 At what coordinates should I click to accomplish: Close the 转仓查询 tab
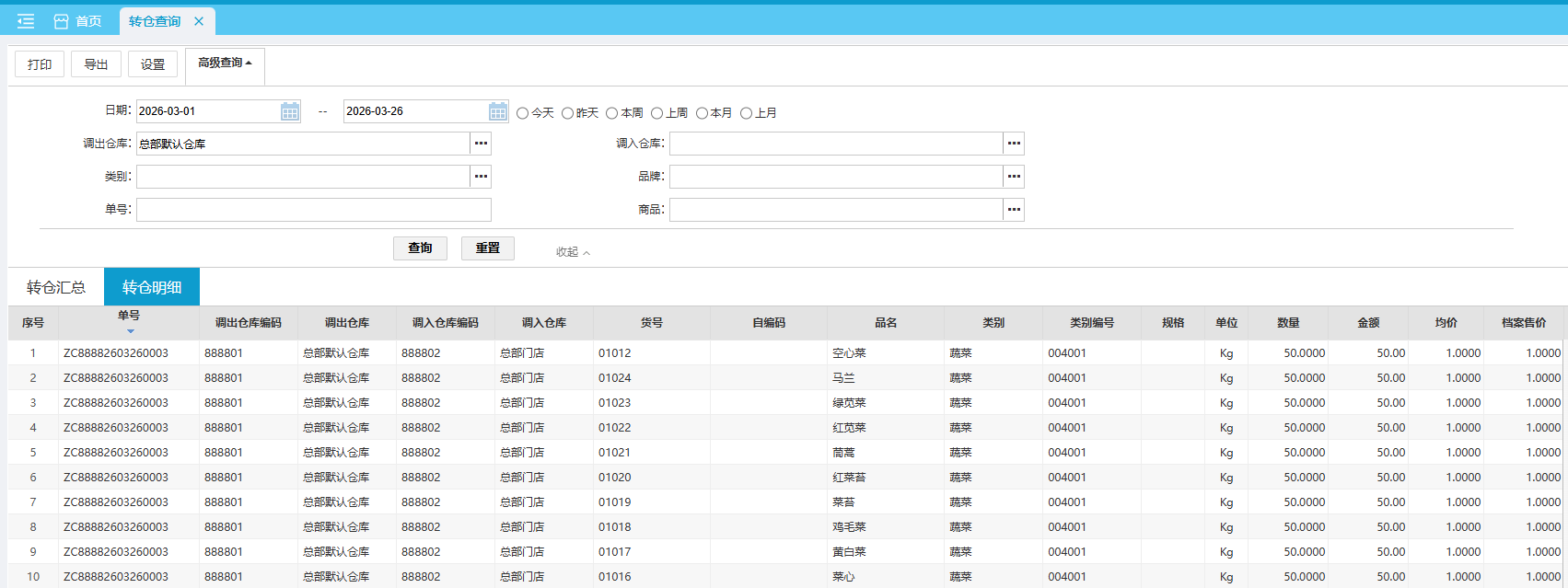[199, 21]
